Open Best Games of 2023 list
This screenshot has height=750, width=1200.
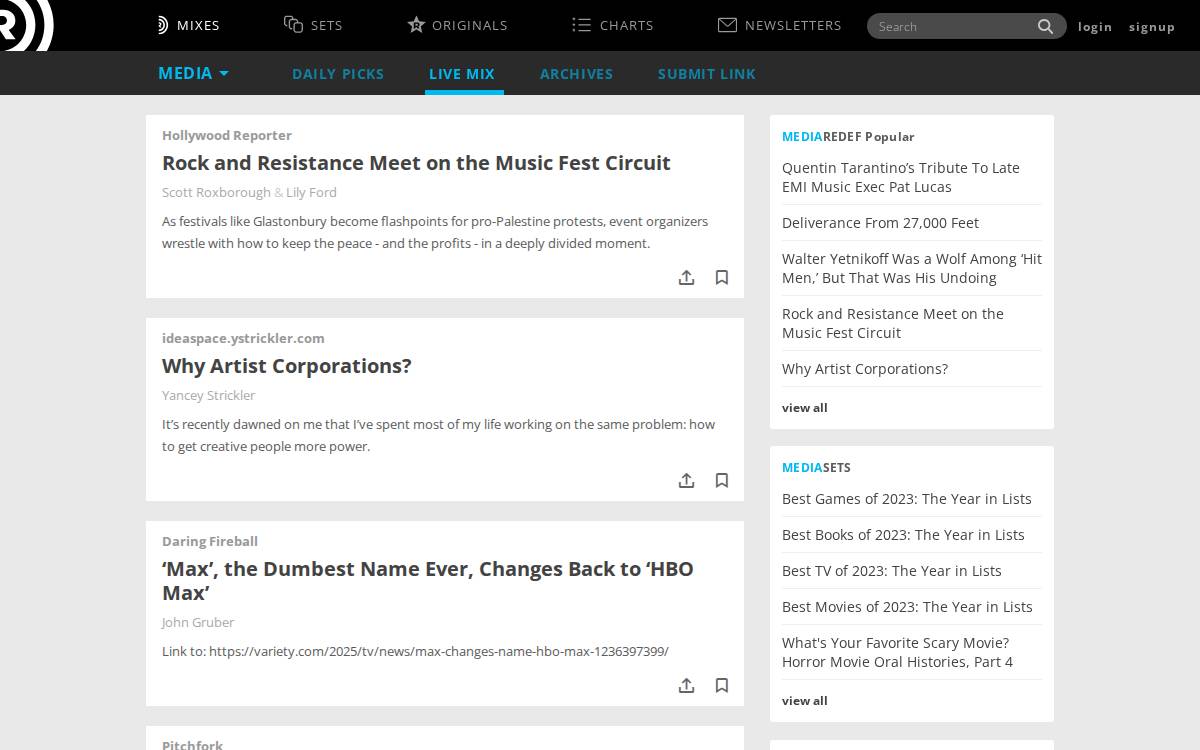(x=907, y=498)
